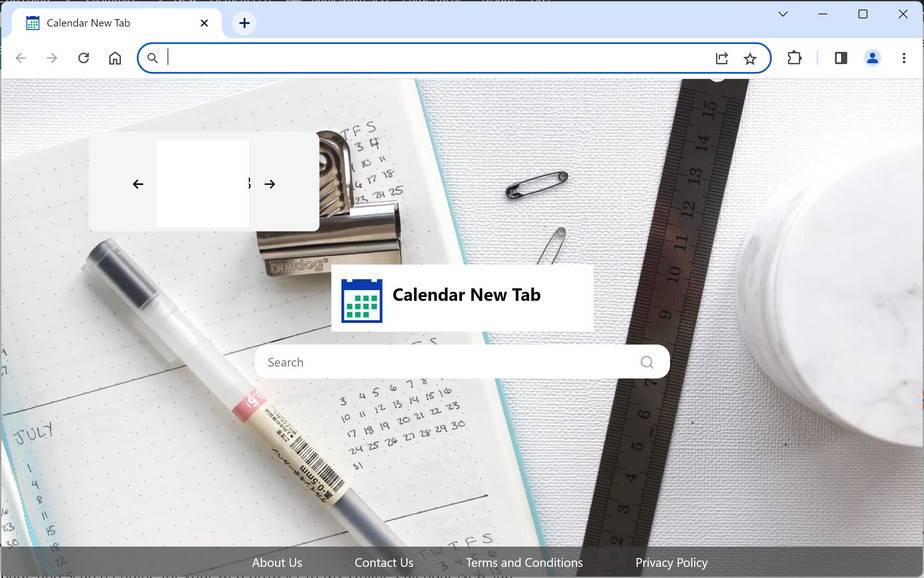Open the Chrome three-dot menu
924x578 pixels.
pos(904,58)
